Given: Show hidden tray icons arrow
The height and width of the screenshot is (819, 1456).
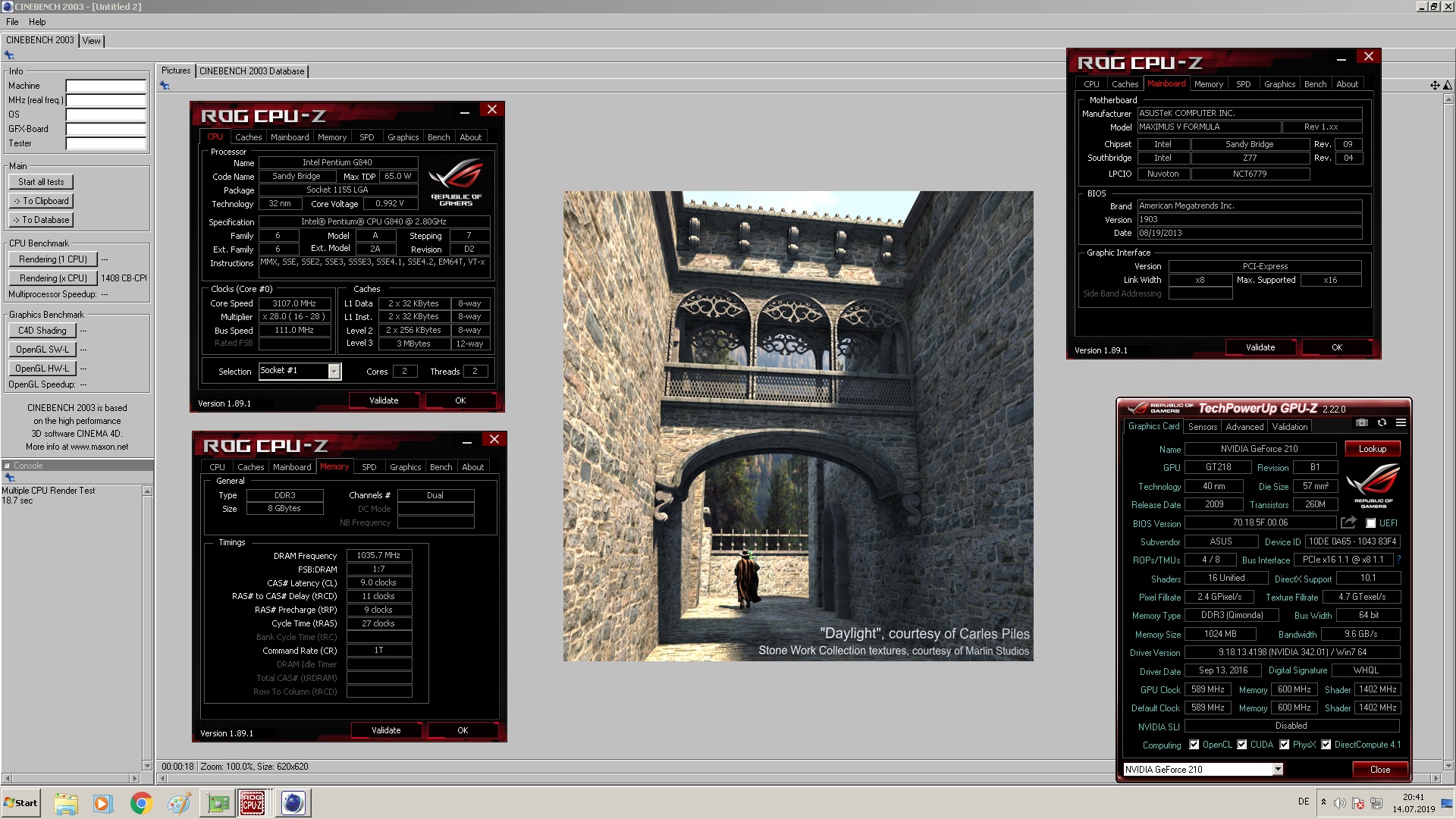Looking at the screenshot, I should click(1323, 802).
